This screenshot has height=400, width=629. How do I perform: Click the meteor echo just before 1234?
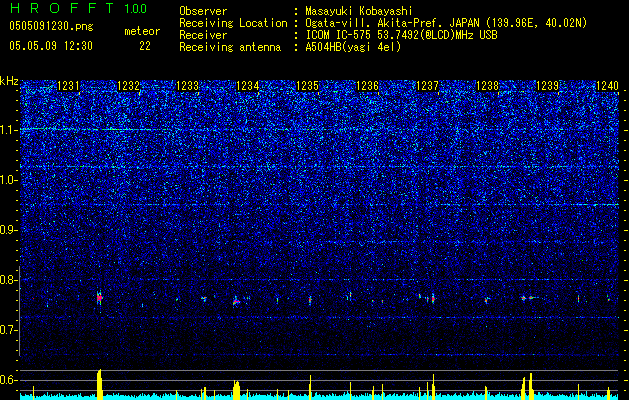[236, 301]
